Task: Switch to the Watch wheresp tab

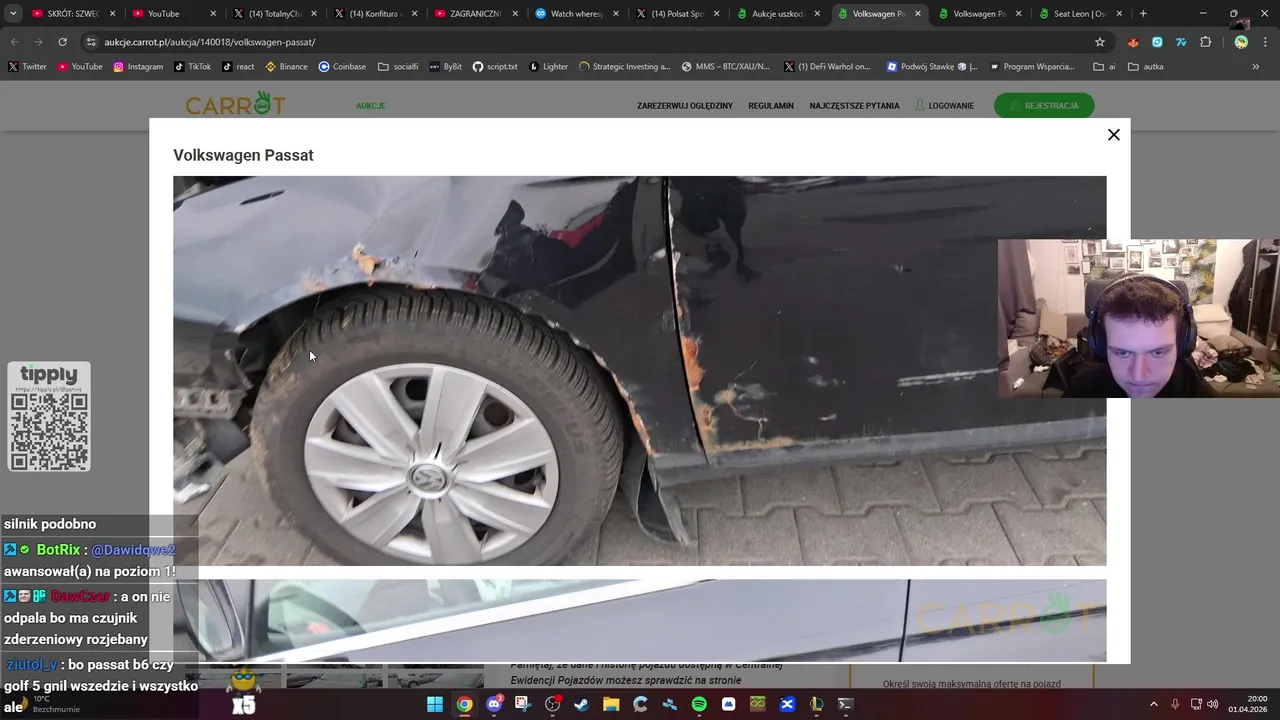Action: pos(577,14)
